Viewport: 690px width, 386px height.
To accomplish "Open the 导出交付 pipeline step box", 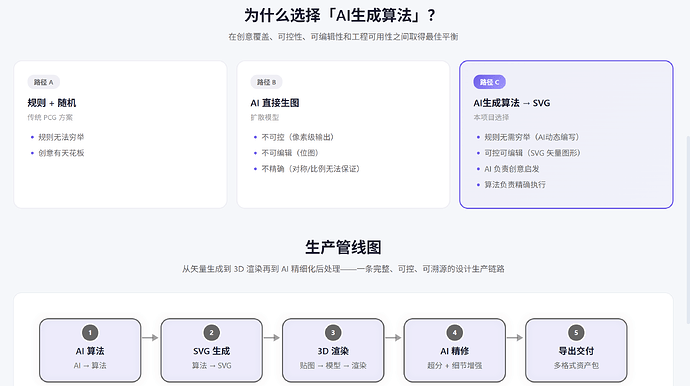I will pos(576,350).
